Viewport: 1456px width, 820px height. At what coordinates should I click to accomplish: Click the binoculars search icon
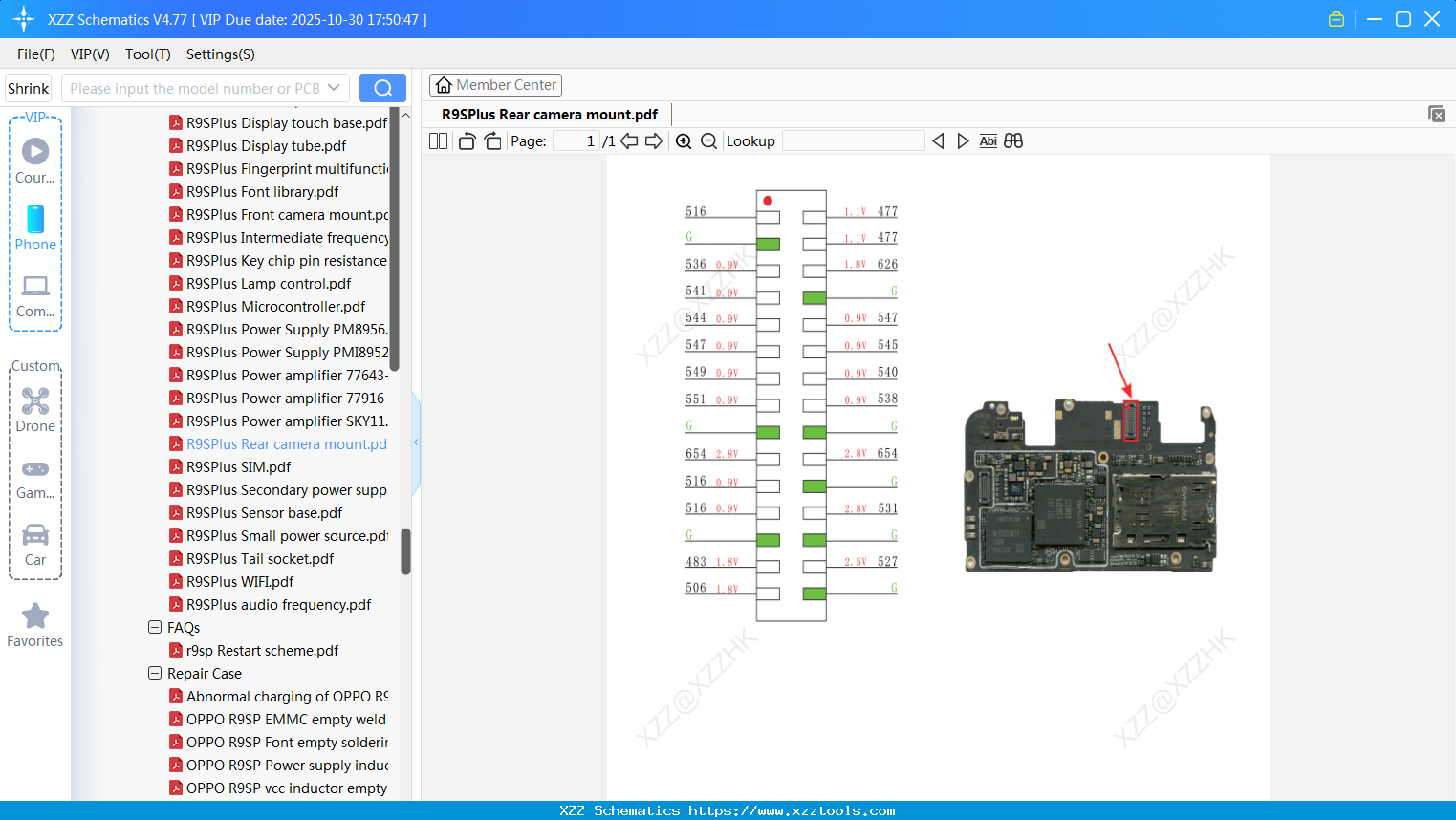pyautogui.click(x=1013, y=141)
